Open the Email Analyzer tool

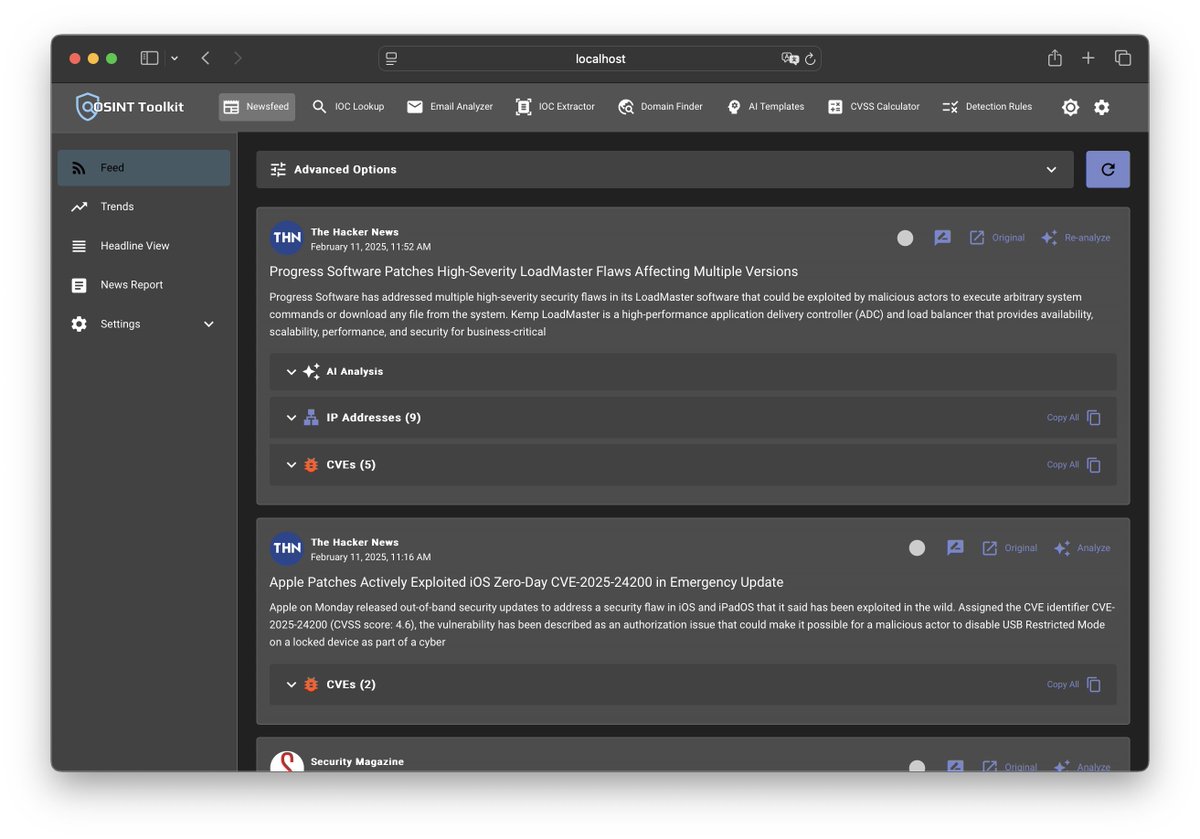tap(449, 106)
